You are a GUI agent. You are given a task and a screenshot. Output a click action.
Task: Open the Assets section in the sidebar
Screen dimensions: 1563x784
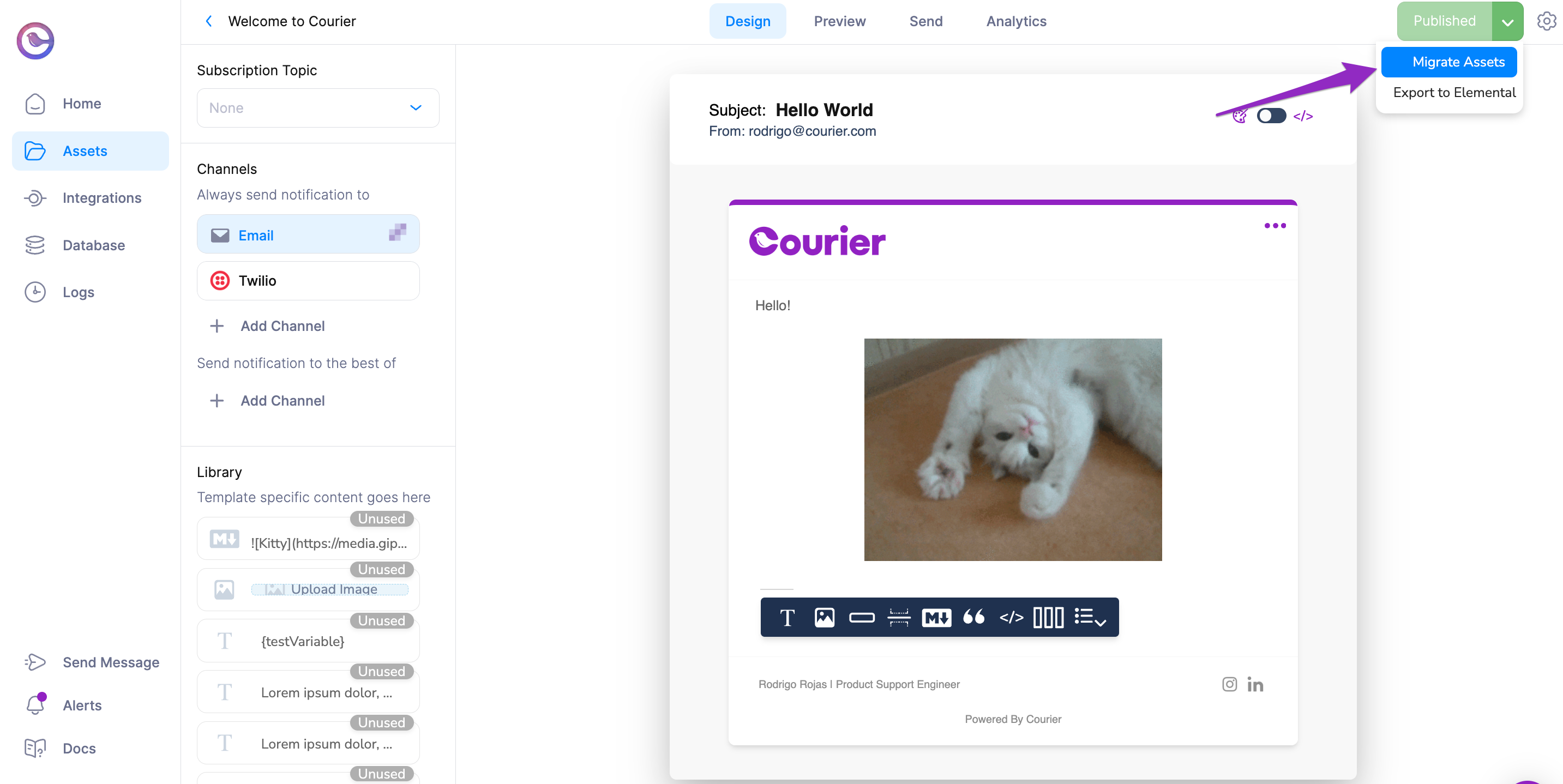click(85, 150)
